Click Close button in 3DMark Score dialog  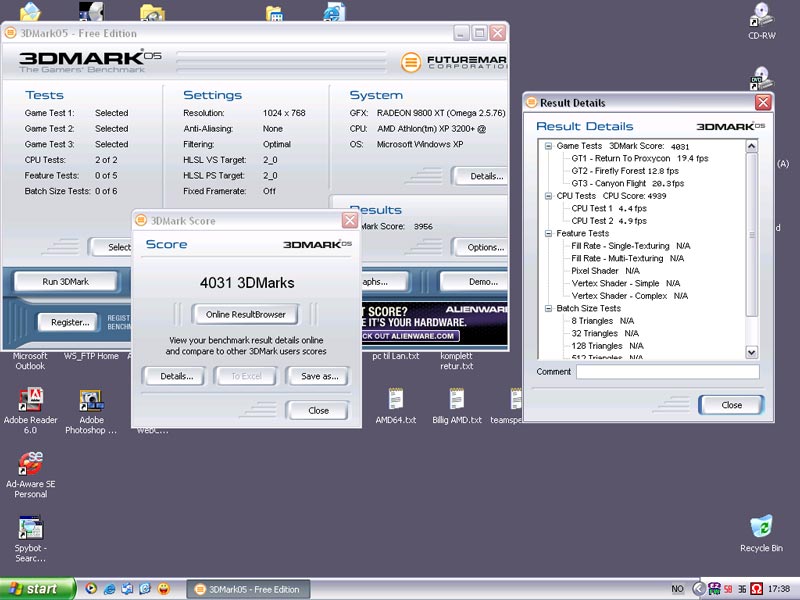click(318, 411)
